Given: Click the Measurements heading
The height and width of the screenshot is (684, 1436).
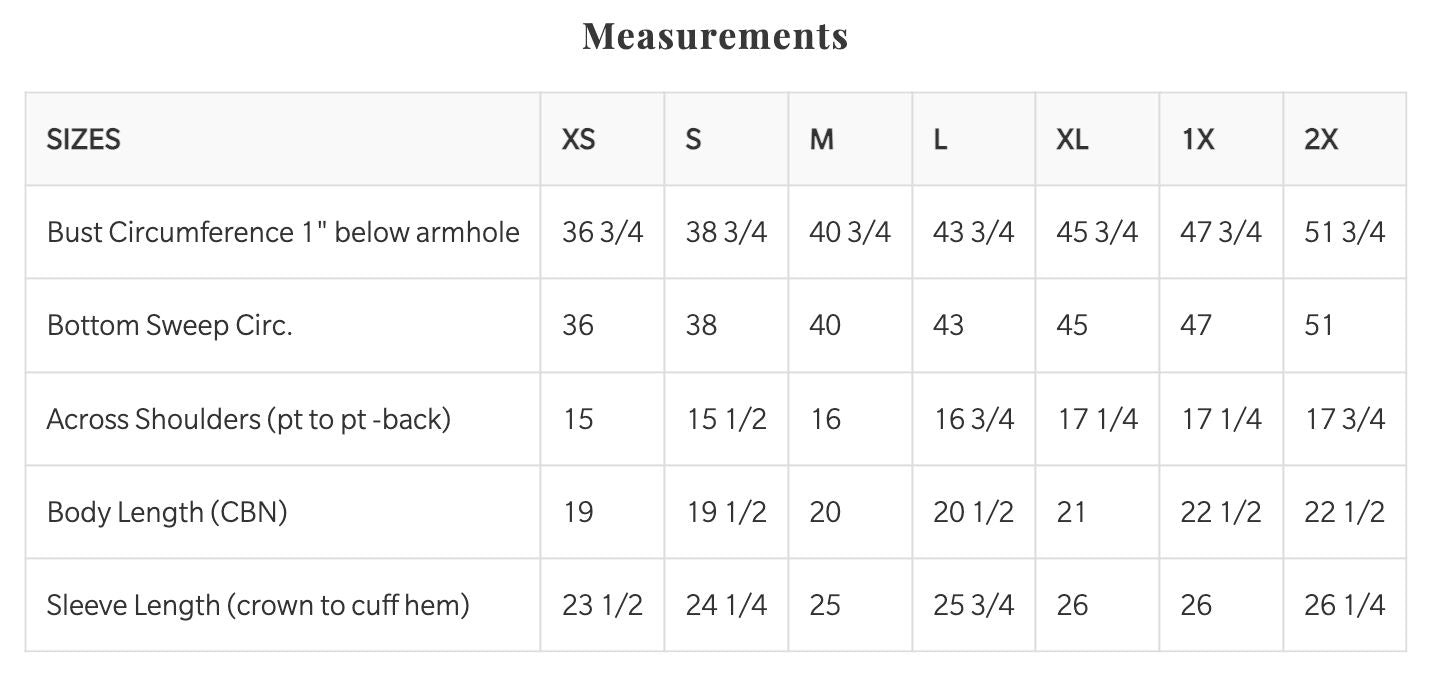Looking at the screenshot, I should 716,36.
